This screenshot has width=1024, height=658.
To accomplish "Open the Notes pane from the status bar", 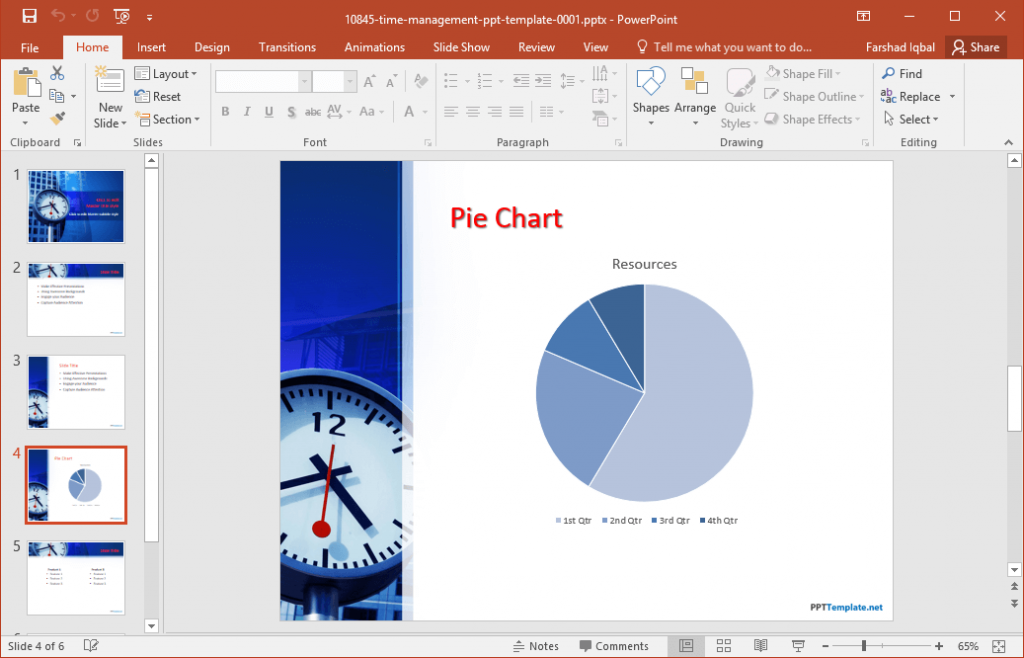I will [x=536, y=646].
